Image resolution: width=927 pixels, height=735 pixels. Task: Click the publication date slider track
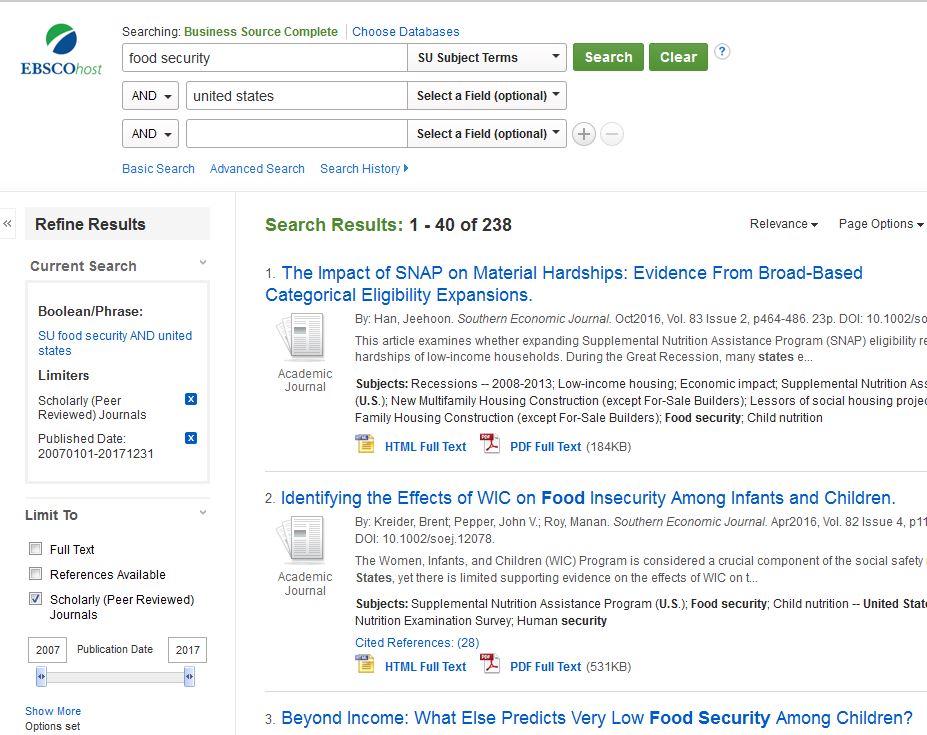click(x=115, y=676)
